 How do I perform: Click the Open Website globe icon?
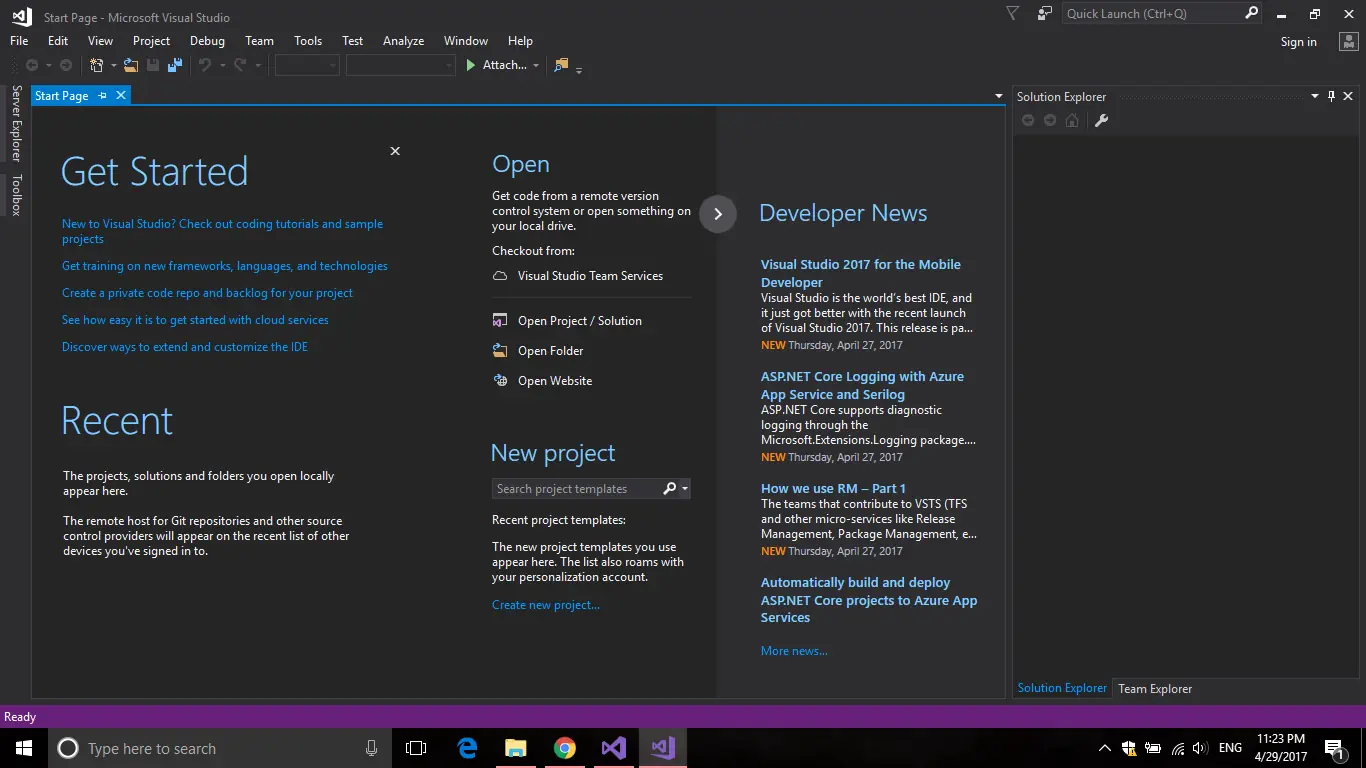click(500, 381)
